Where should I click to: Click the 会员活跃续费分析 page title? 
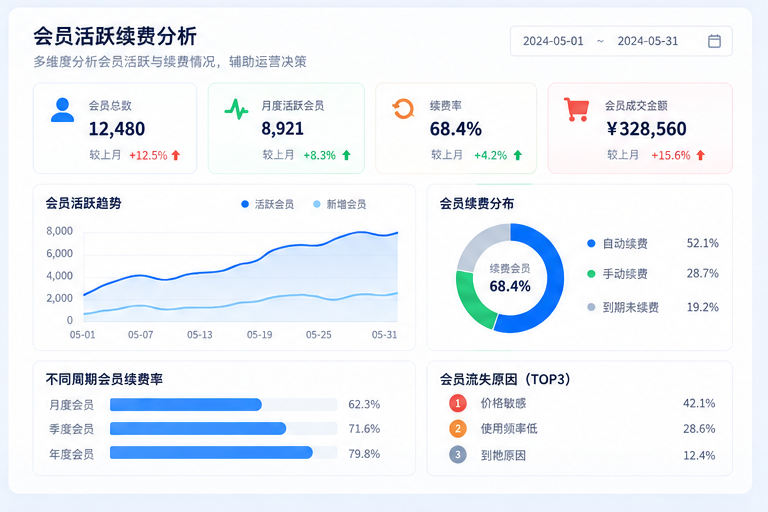tap(115, 36)
